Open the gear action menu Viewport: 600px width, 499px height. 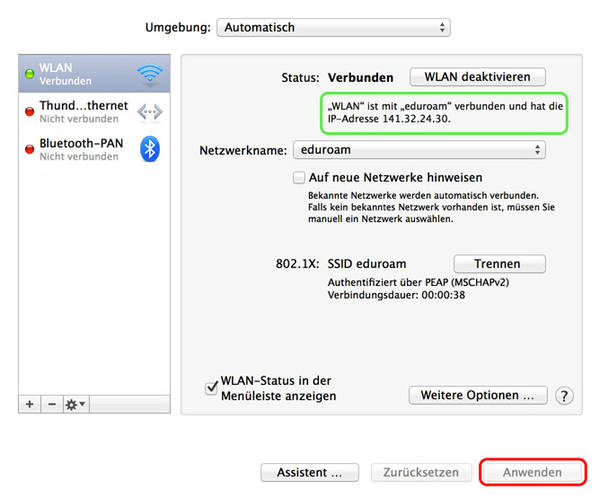[76, 404]
